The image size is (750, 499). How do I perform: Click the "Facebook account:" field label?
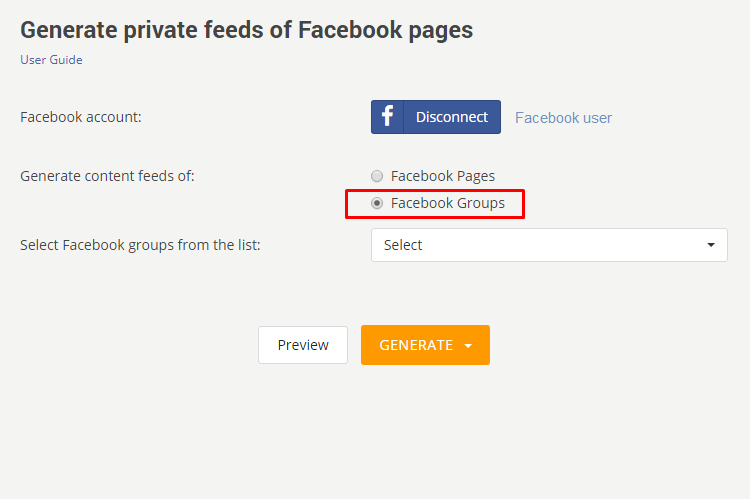[x=81, y=117]
